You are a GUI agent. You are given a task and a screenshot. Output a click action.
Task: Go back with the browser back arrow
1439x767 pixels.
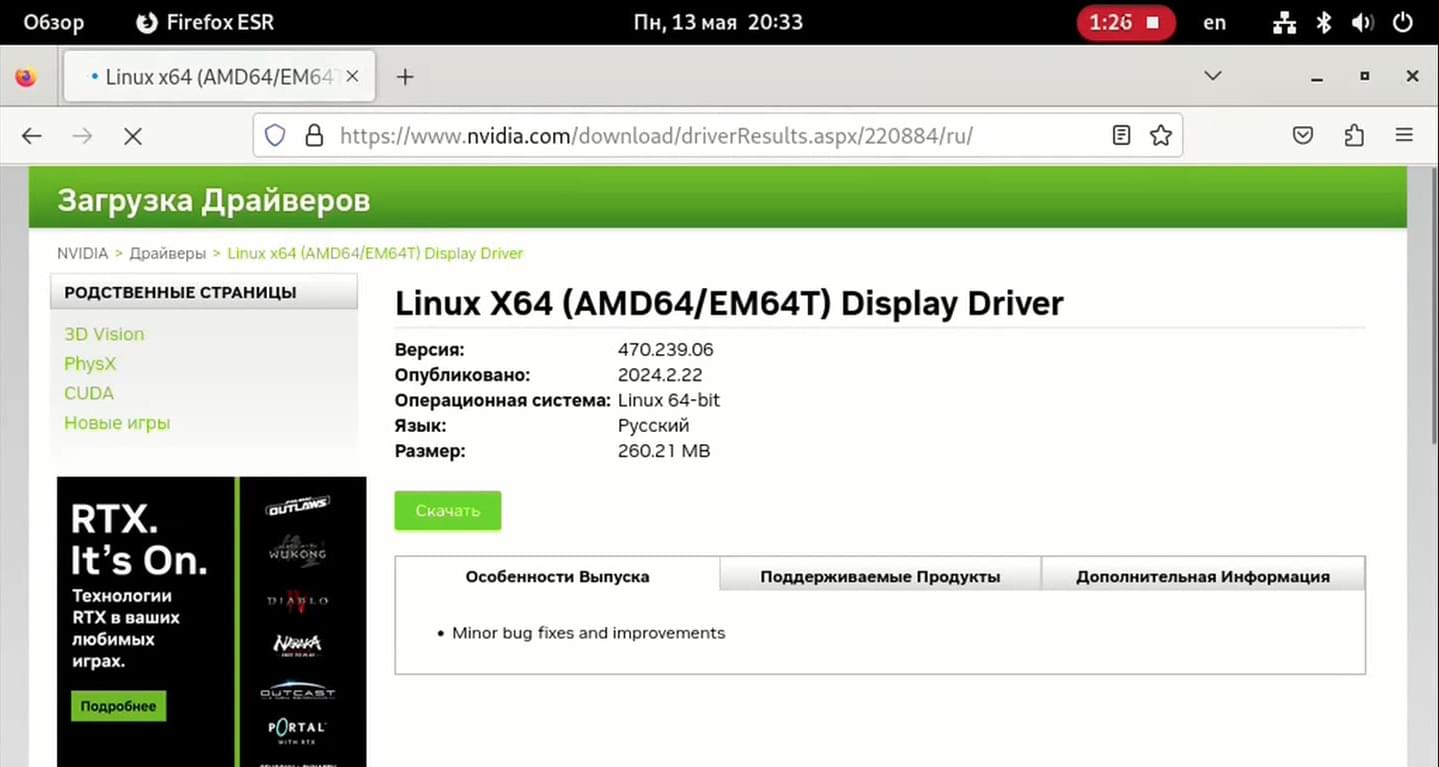[32, 136]
